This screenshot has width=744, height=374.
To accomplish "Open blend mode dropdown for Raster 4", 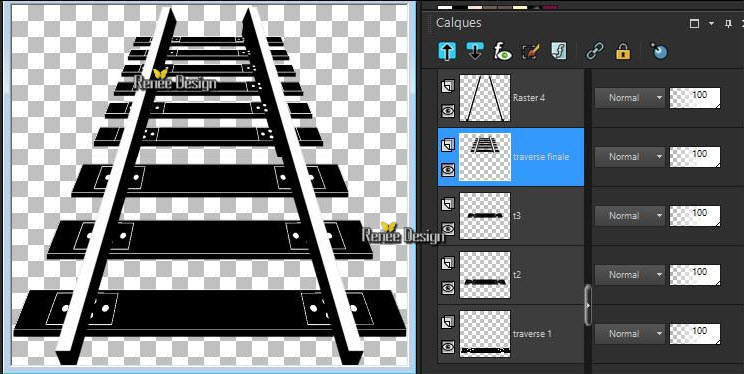I will click(630, 98).
